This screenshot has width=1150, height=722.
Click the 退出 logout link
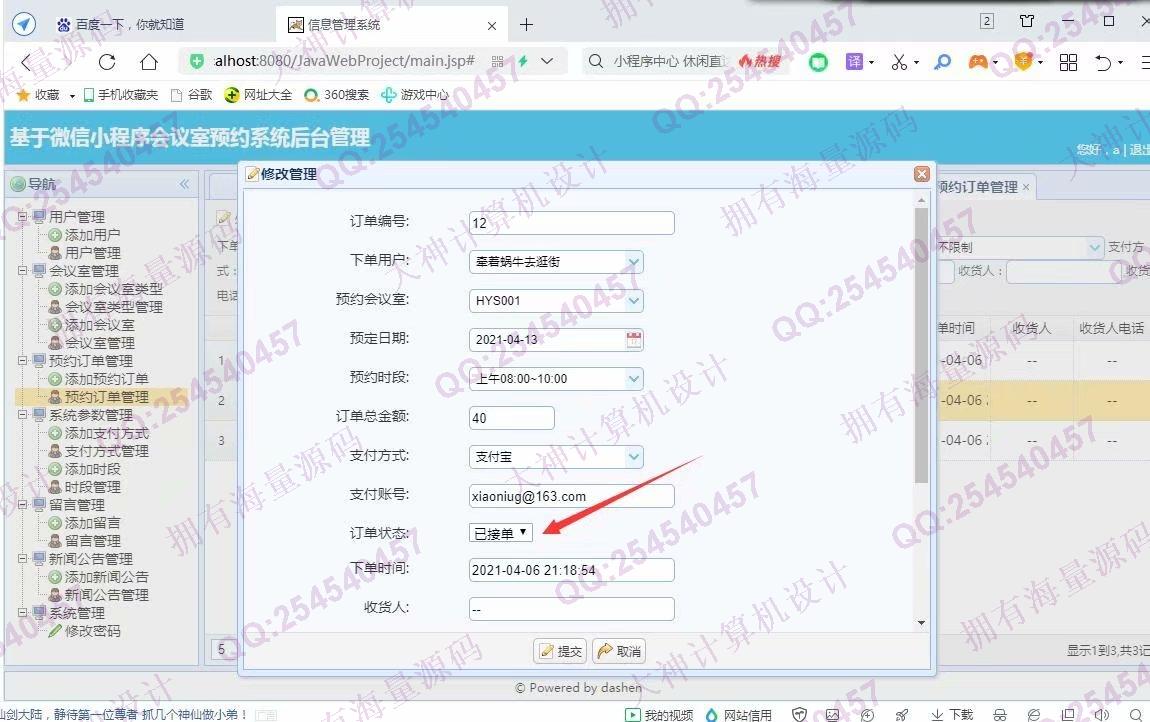point(1139,150)
